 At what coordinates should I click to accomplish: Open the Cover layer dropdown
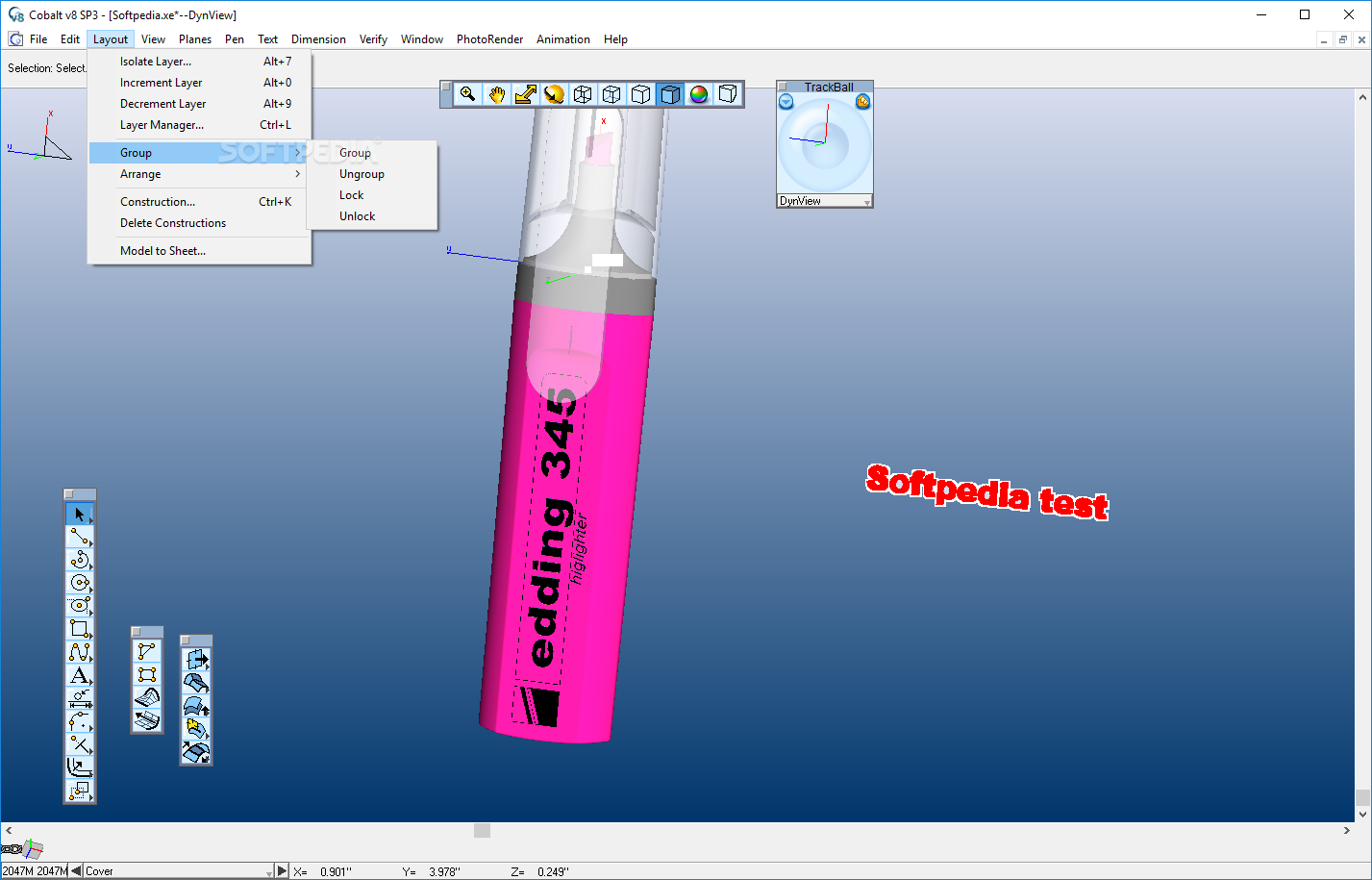coord(179,871)
